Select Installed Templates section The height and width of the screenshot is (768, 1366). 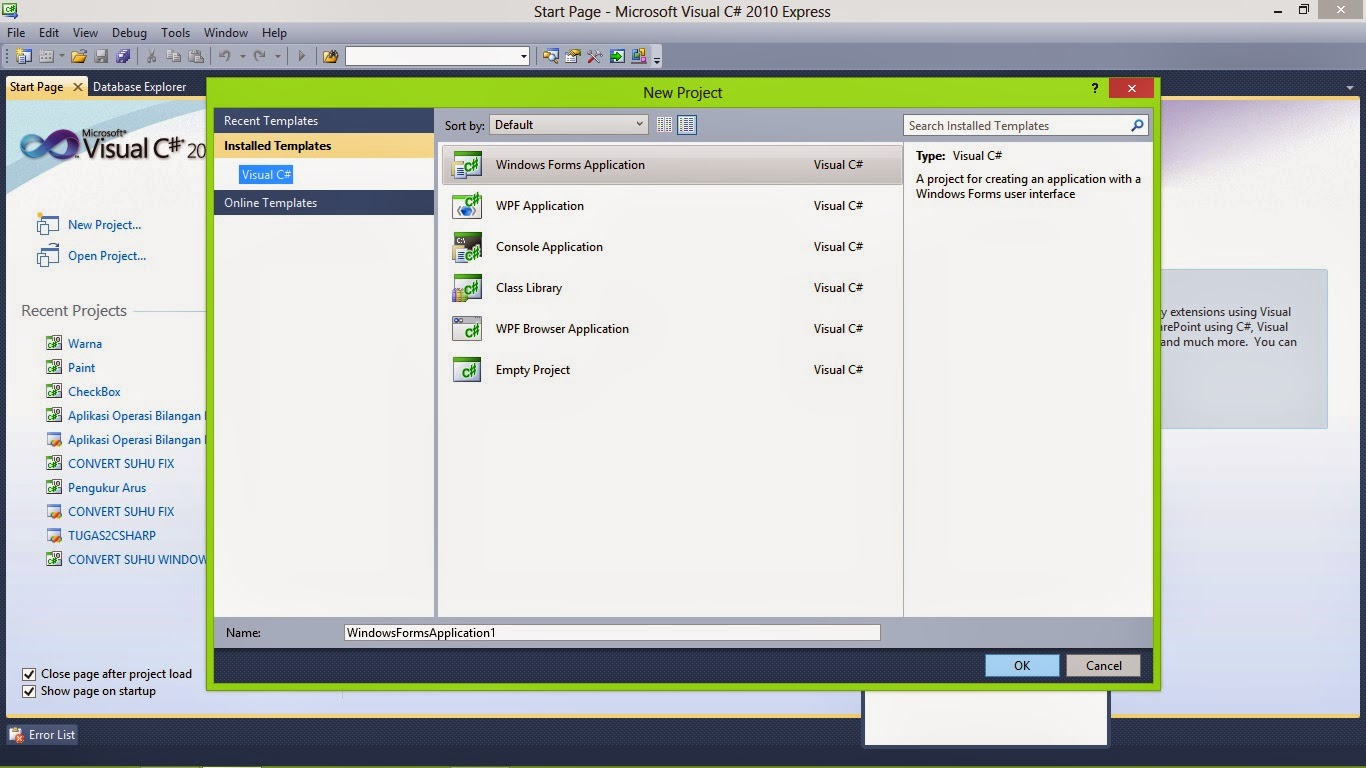[x=324, y=145]
